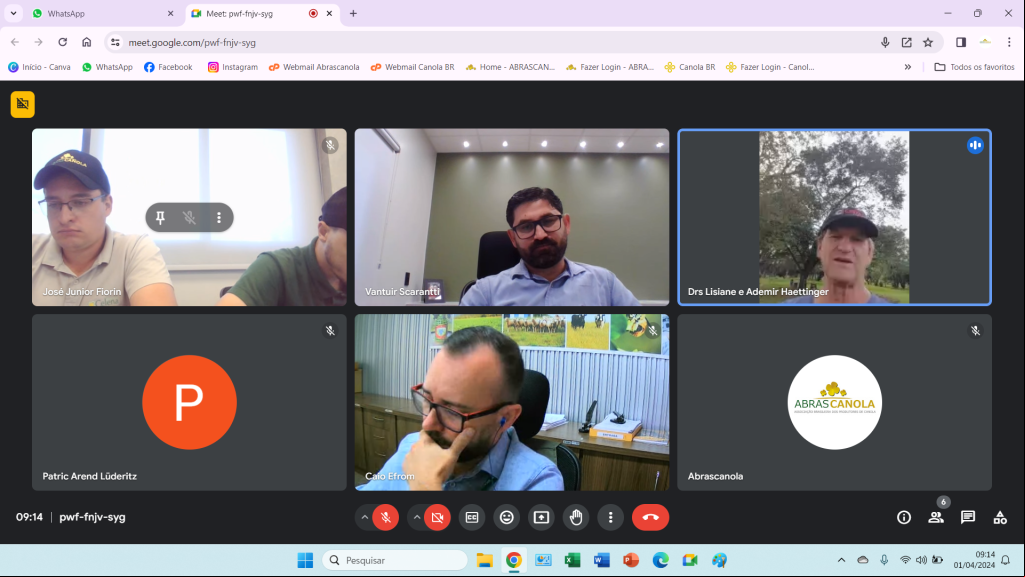Open the Todos os favoritos folder

[x=974, y=67]
